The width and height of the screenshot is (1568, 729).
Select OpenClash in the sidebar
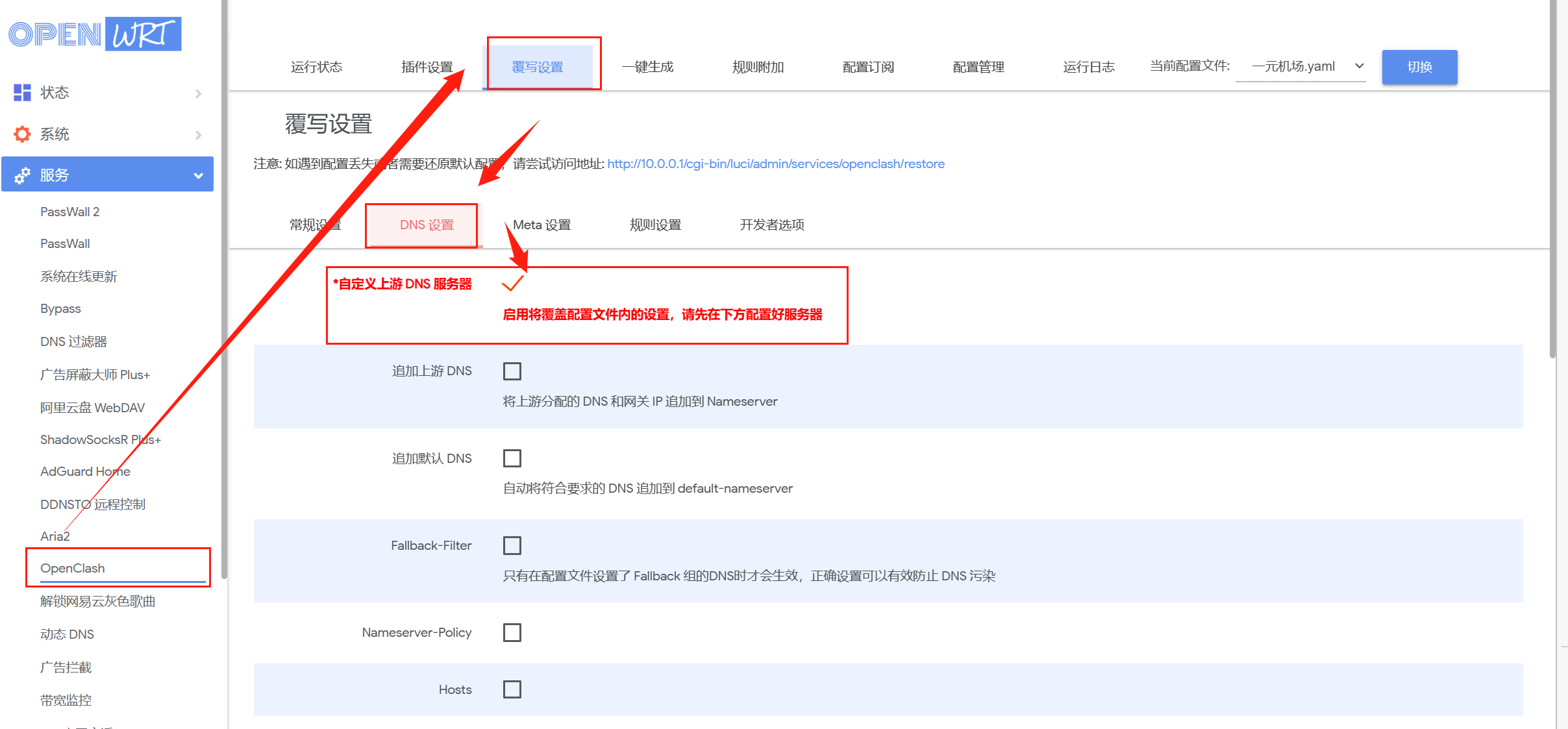pyautogui.click(x=73, y=568)
